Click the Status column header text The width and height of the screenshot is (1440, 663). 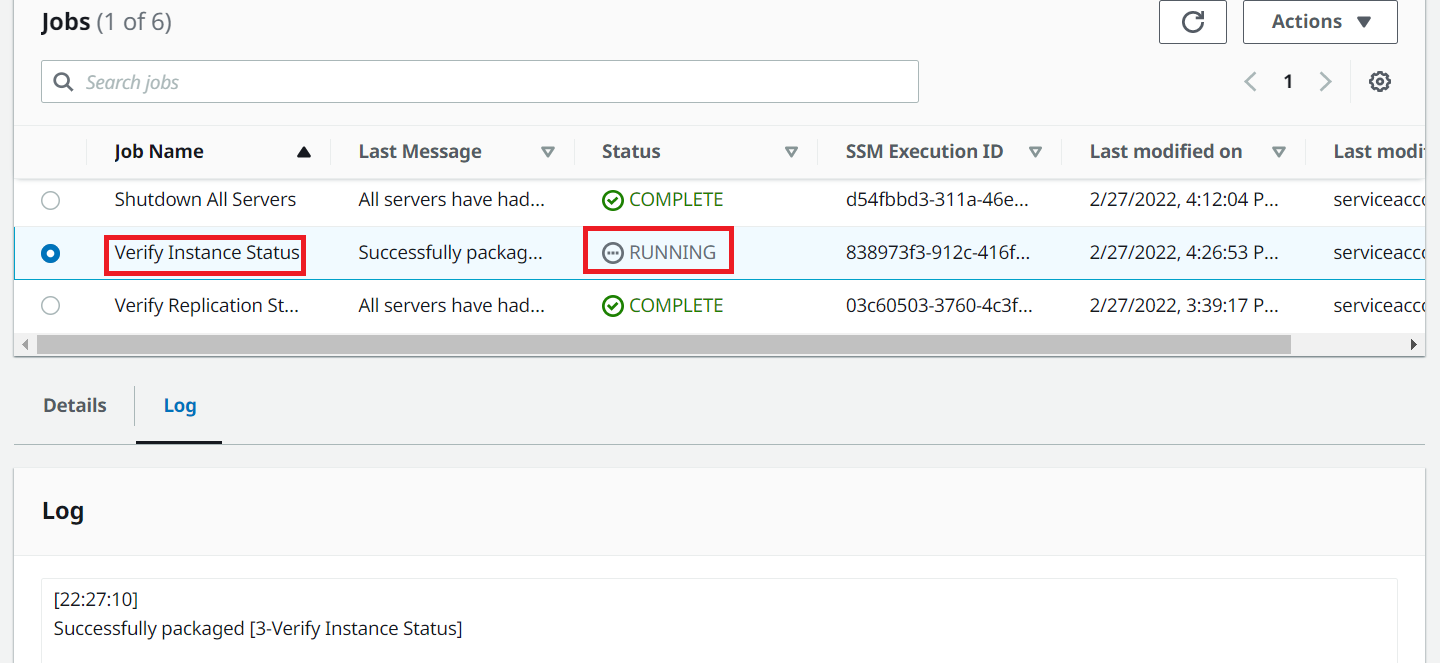pyautogui.click(x=631, y=152)
